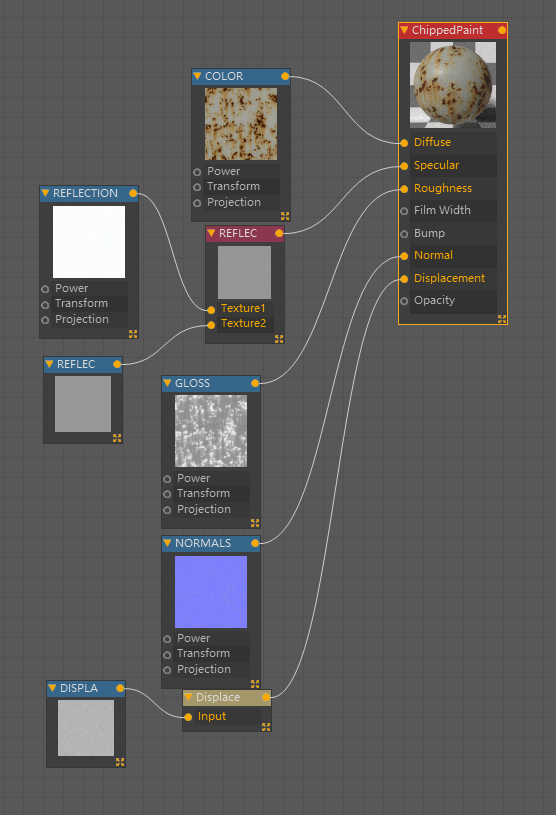The height and width of the screenshot is (815, 556).
Task: Select the Roughness slot on ChippedPaint
Action: click(x=453, y=188)
